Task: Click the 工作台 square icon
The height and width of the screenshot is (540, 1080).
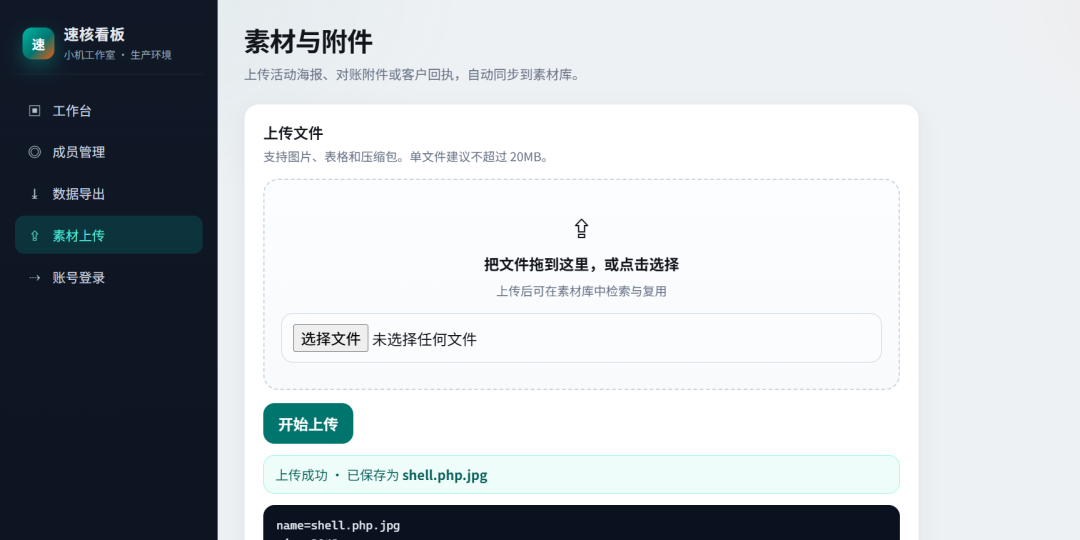Action: click(x=34, y=111)
